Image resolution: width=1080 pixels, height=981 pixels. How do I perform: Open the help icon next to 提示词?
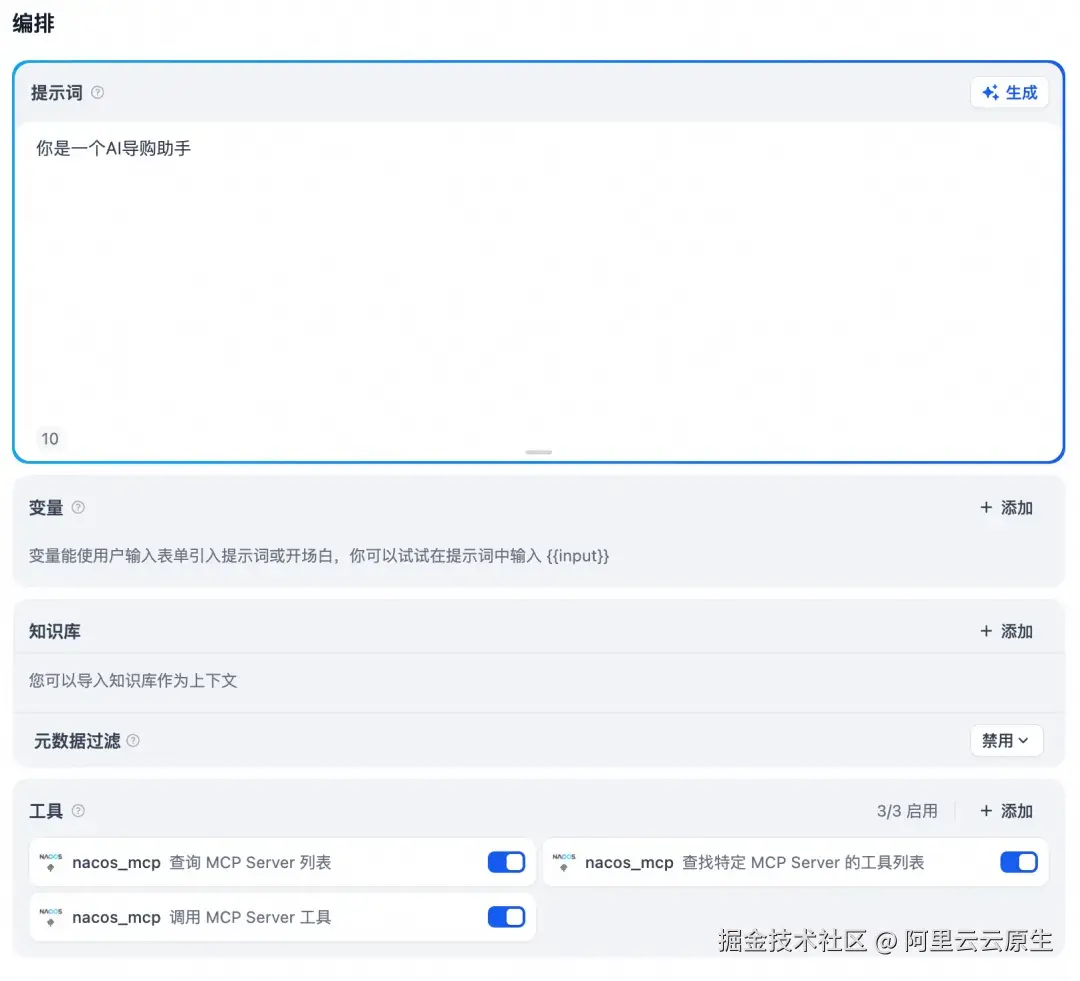click(97, 92)
